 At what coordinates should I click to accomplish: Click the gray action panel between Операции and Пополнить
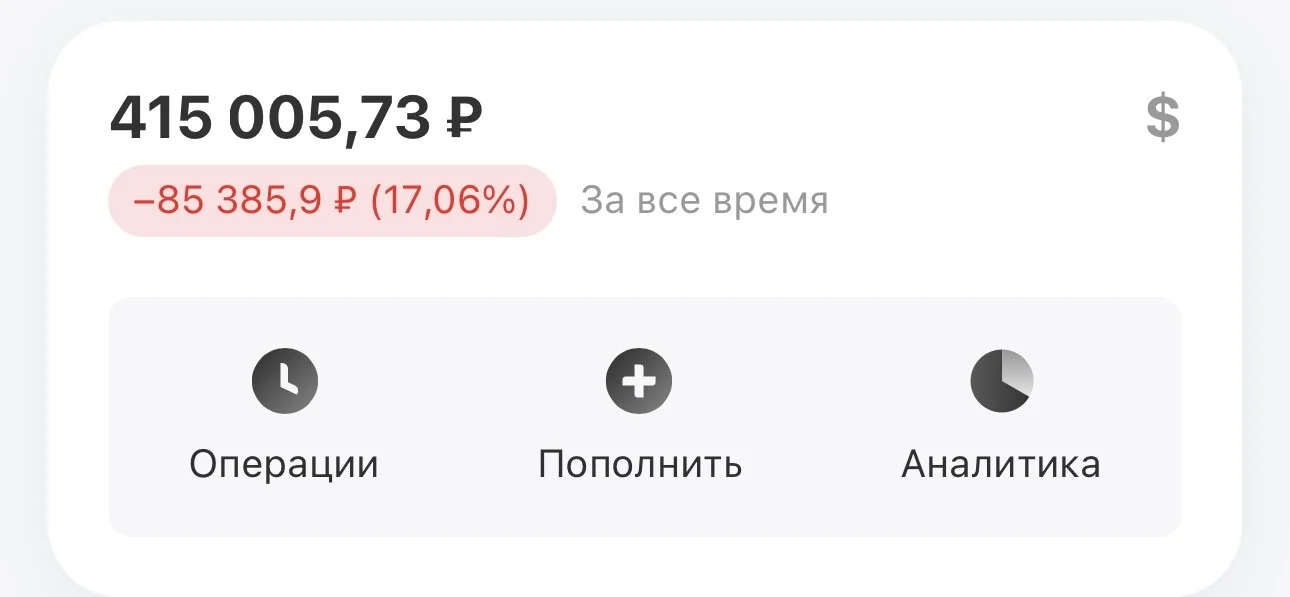[460, 417]
